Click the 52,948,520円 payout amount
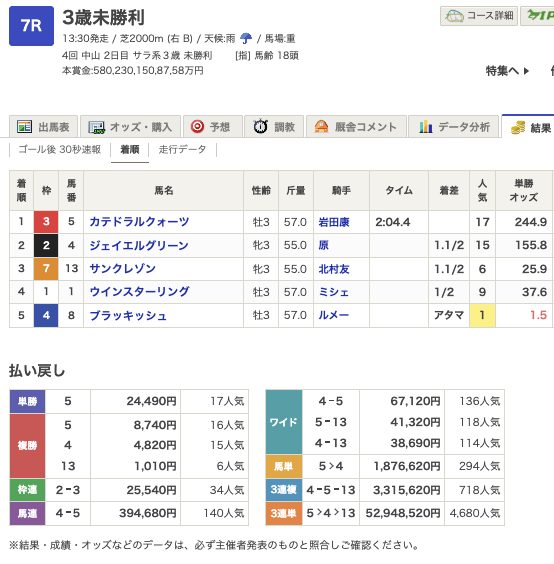554x564 pixels. pyautogui.click(x=403, y=513)
